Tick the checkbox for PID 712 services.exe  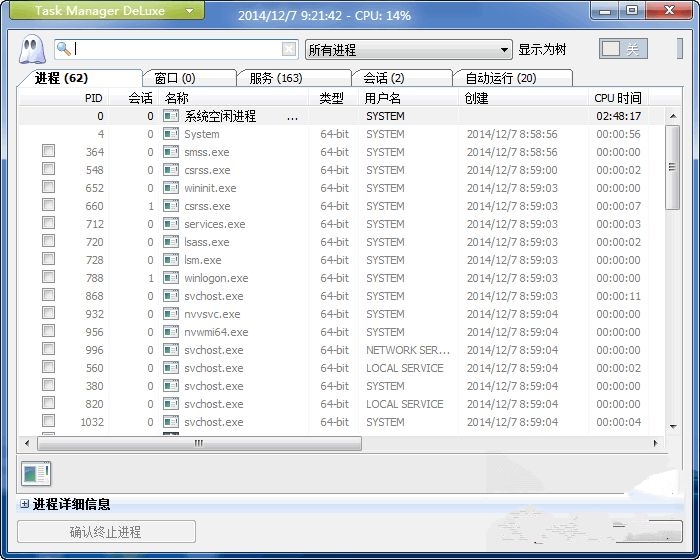pos(48,223)
